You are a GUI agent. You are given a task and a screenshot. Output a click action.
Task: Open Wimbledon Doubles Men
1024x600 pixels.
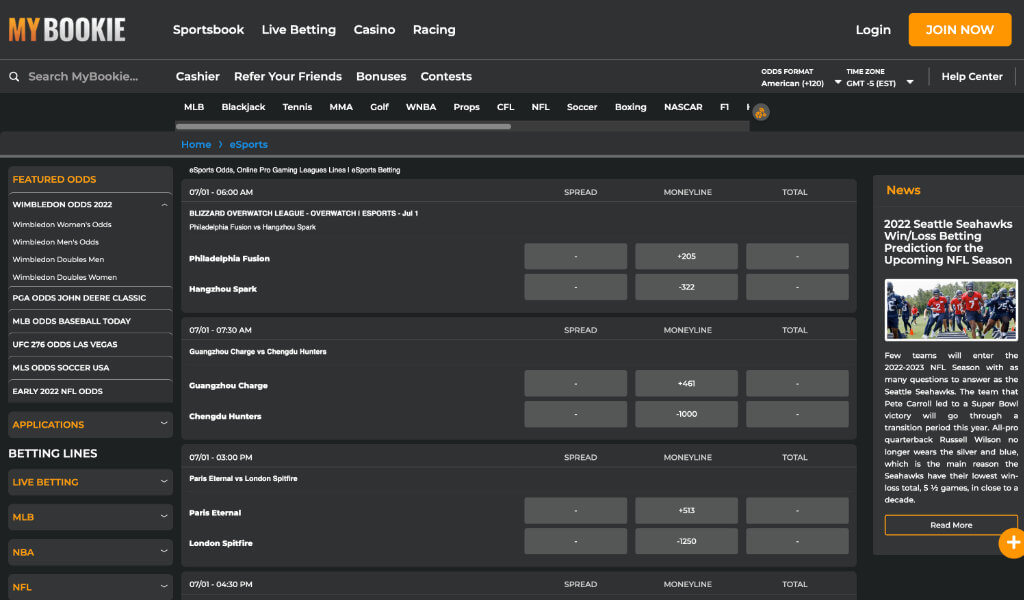pos(58,260)
